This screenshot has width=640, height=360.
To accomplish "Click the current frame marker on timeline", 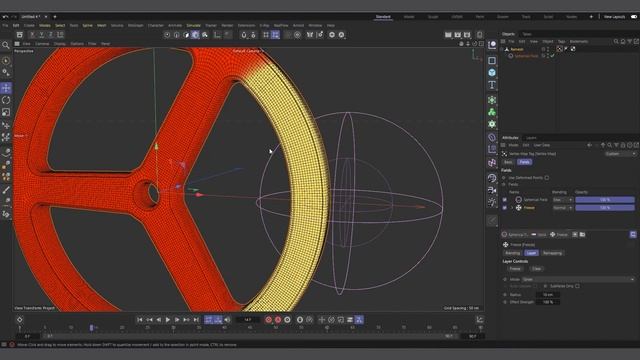I will coord(91,327).
